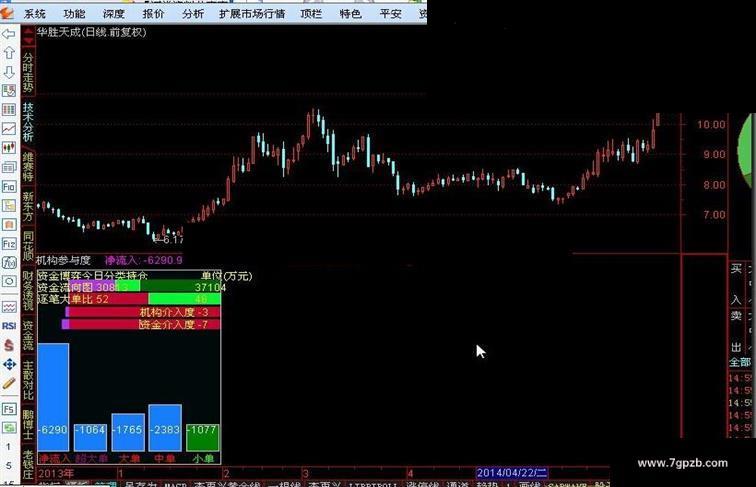Switch to the 分时走势 vertical tab
The image size is (756, 487).
[x=28, y=72]
